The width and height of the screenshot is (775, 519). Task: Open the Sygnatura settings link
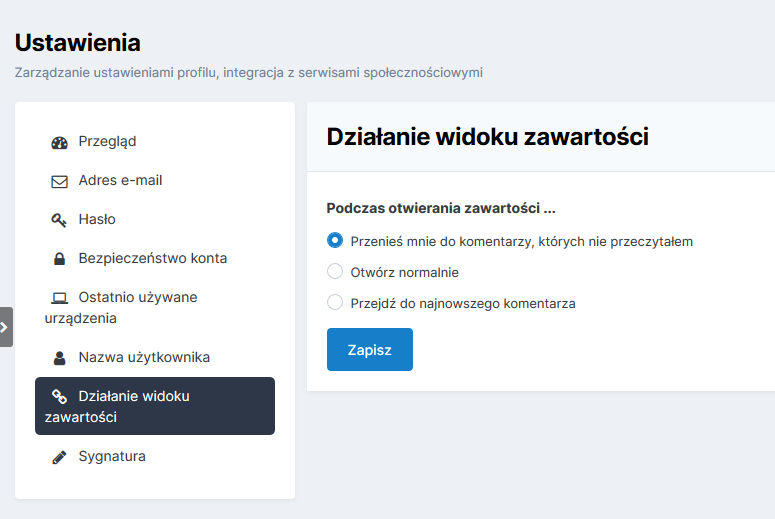coord(112,457)
